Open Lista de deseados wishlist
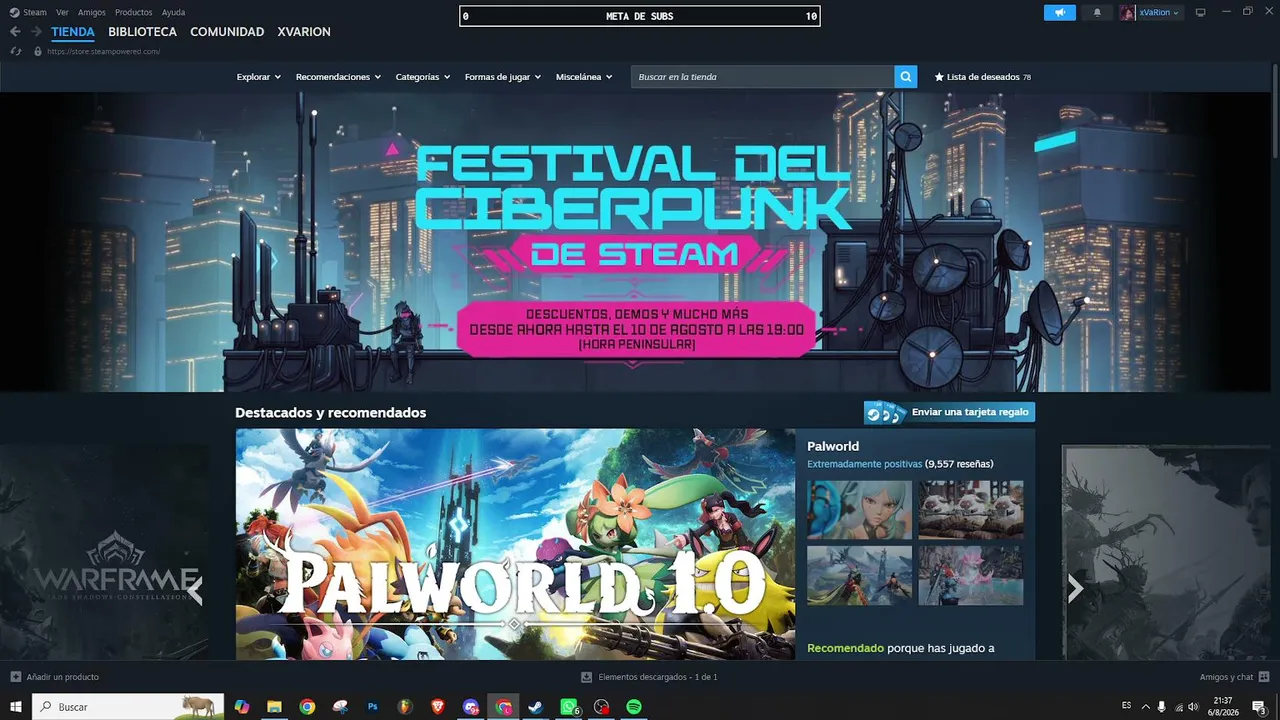This screenshot has width=1280, height=720. click(983, 77)
